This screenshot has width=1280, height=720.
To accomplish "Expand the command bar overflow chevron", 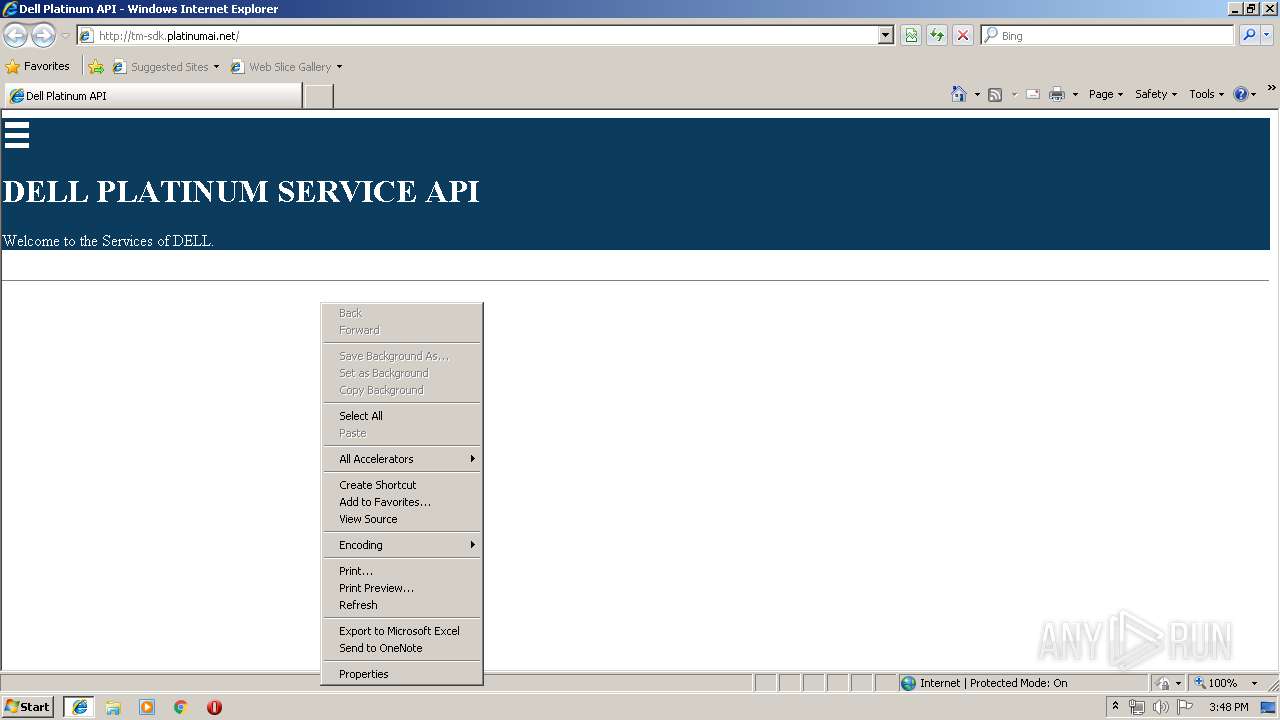I will click(x=1272, y=88).
